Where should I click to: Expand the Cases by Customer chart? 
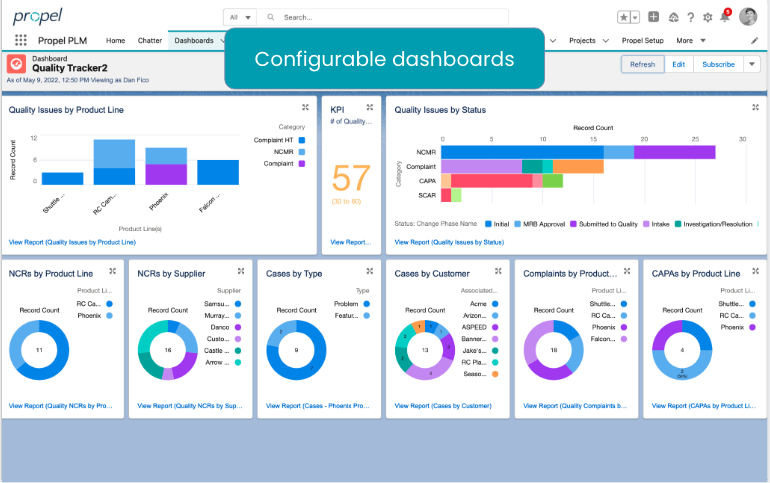(x=497, y=271)
